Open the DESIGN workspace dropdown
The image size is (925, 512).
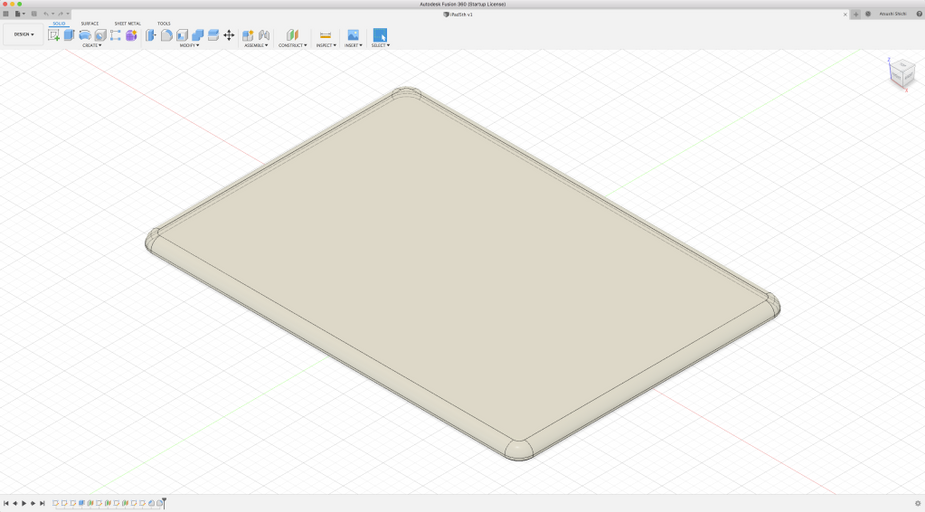point(23,35)
